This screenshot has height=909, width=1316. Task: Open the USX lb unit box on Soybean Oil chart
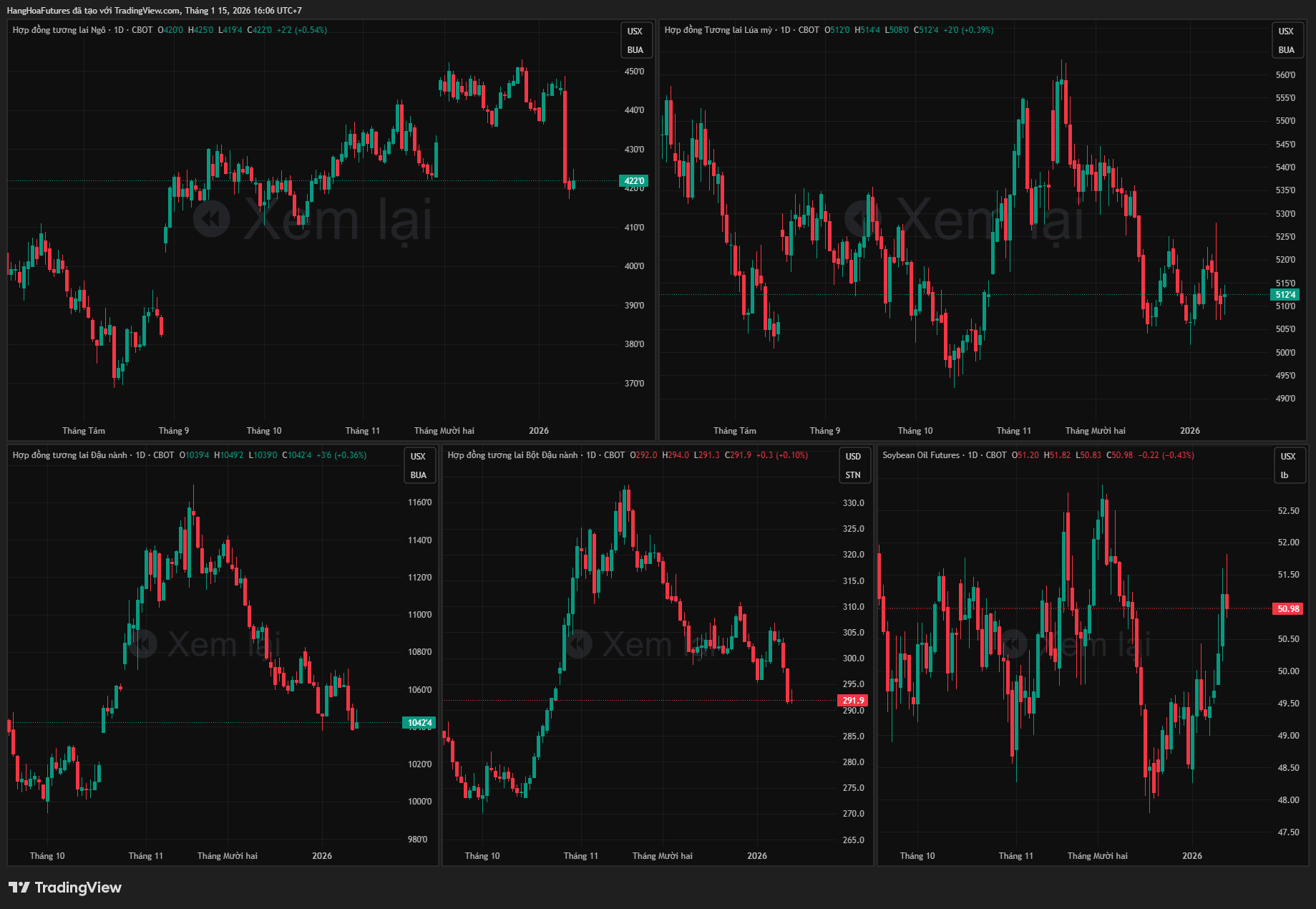coord(1287,465)
